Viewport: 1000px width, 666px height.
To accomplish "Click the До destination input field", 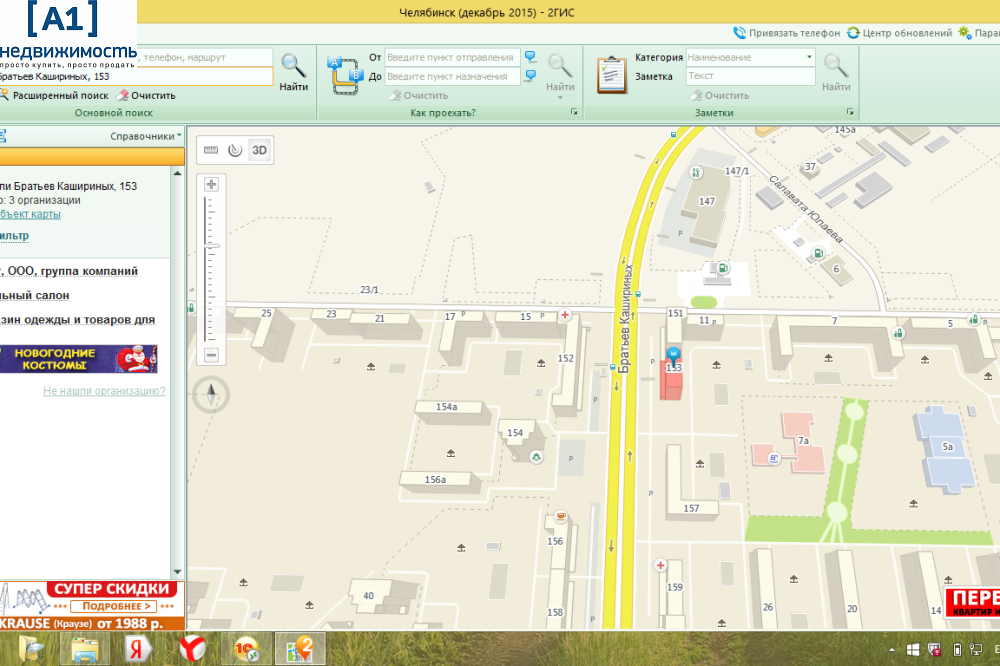I will click(452, 77).
